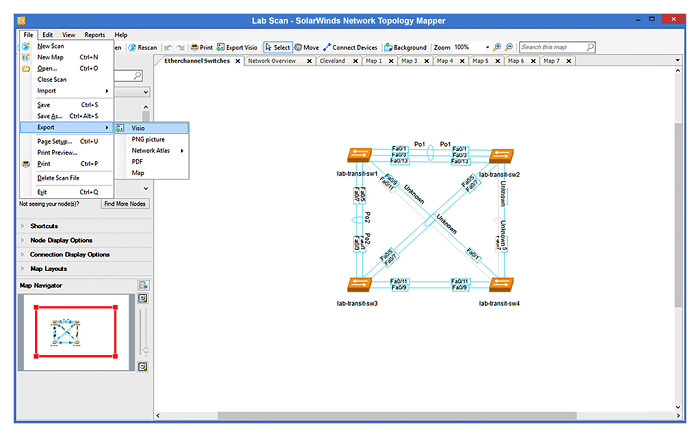Click the Map Navigator zoom slider handle
This screenshot has height=437, width=700.
tap(145, 350)
